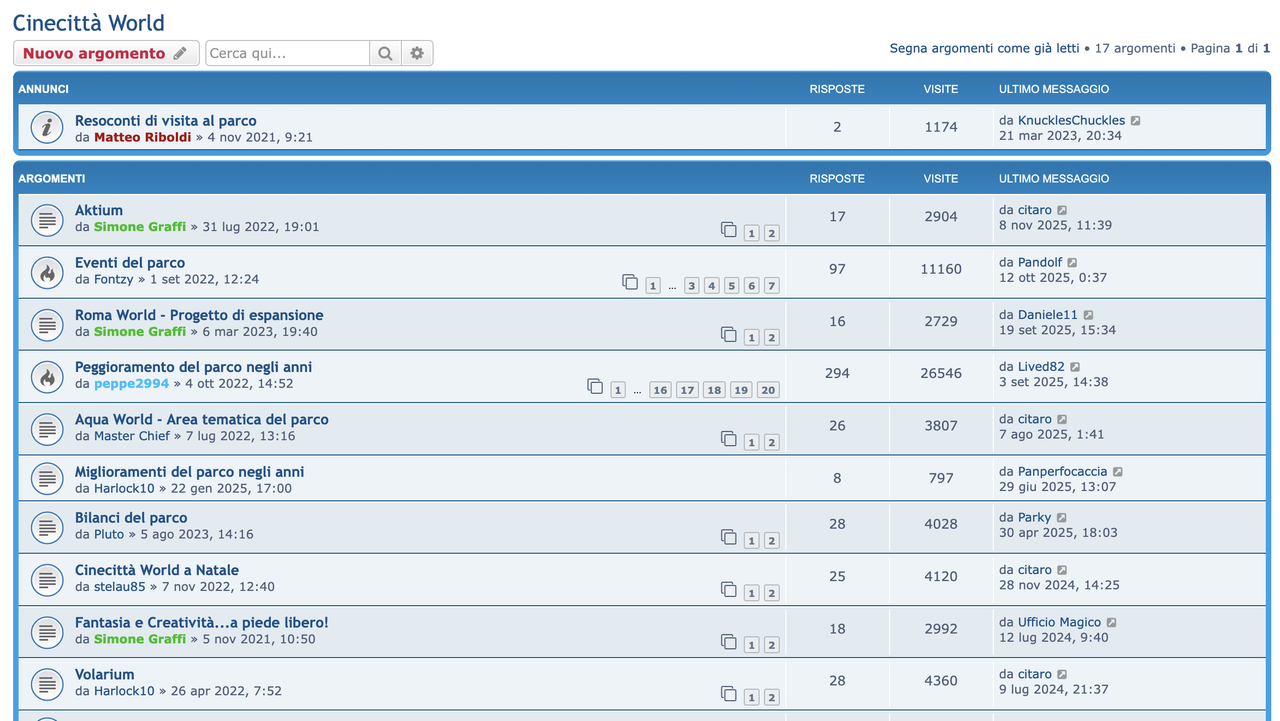Go to last post icon in Aqua World row
The image size is (1280, 721).
coord(1062,420)
